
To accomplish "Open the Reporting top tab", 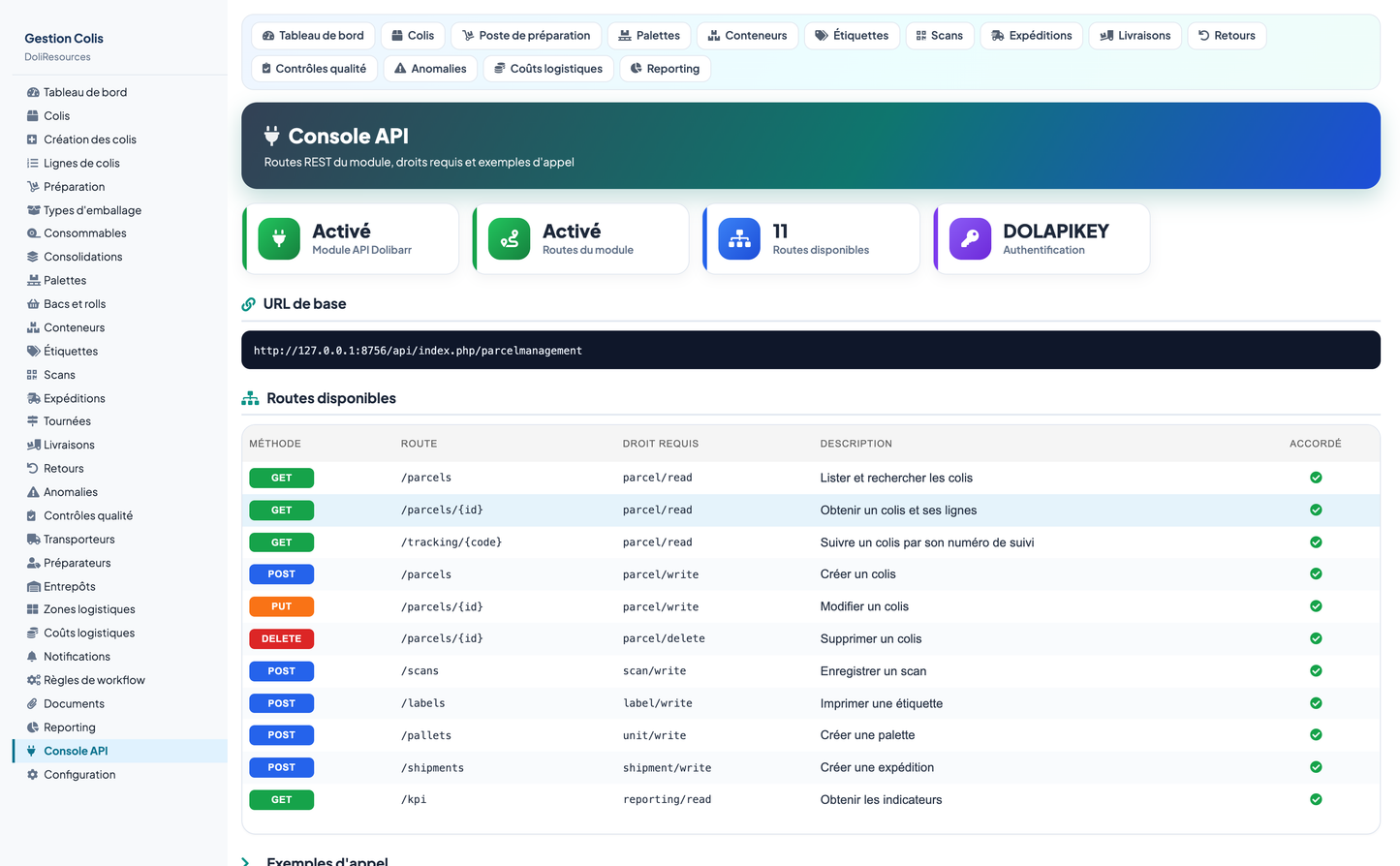I will [x=665, y=69].
